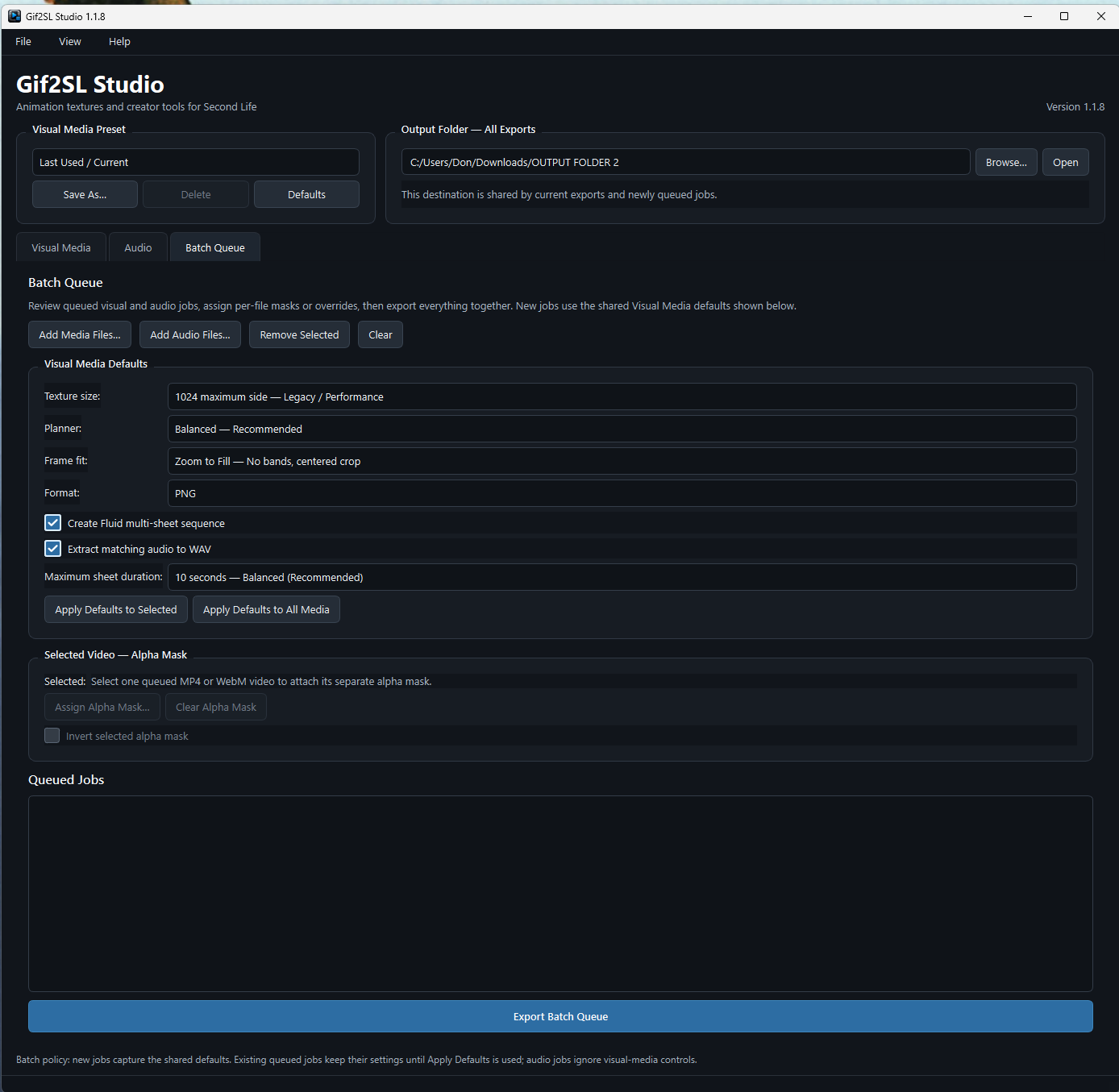Screen dimensions: 1119x1092
Task: Click the Assign Alpha Mask... button
Action: (102, 707)
